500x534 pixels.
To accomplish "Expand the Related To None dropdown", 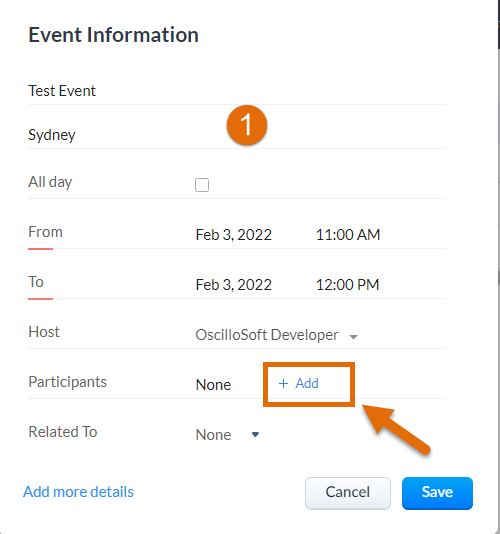I will point(227,435).
